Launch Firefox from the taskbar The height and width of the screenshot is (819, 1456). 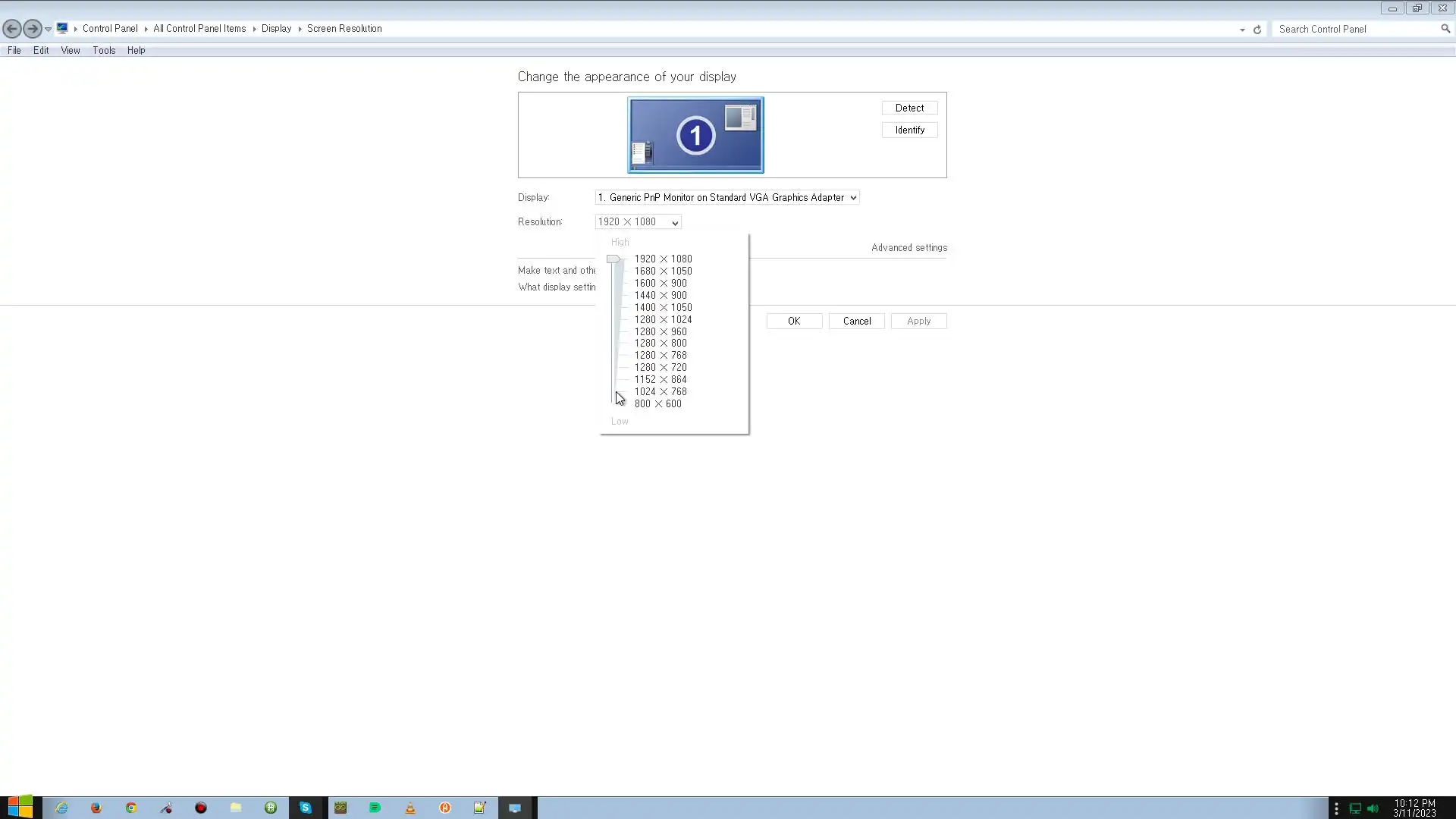coord(96,808)
